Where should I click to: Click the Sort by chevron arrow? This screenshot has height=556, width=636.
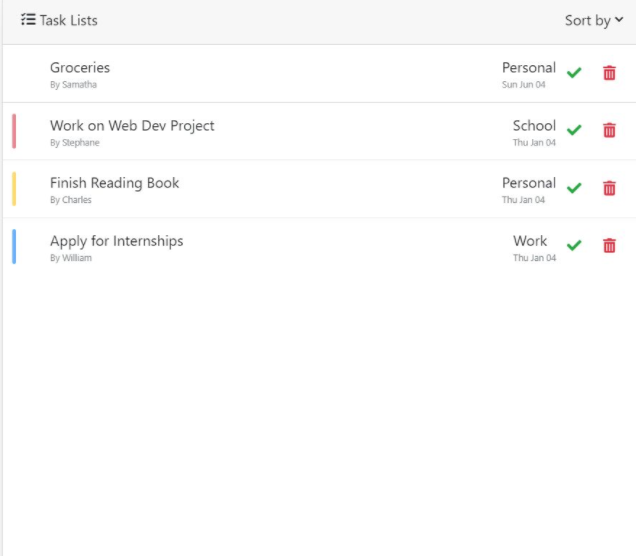point(619,20)
